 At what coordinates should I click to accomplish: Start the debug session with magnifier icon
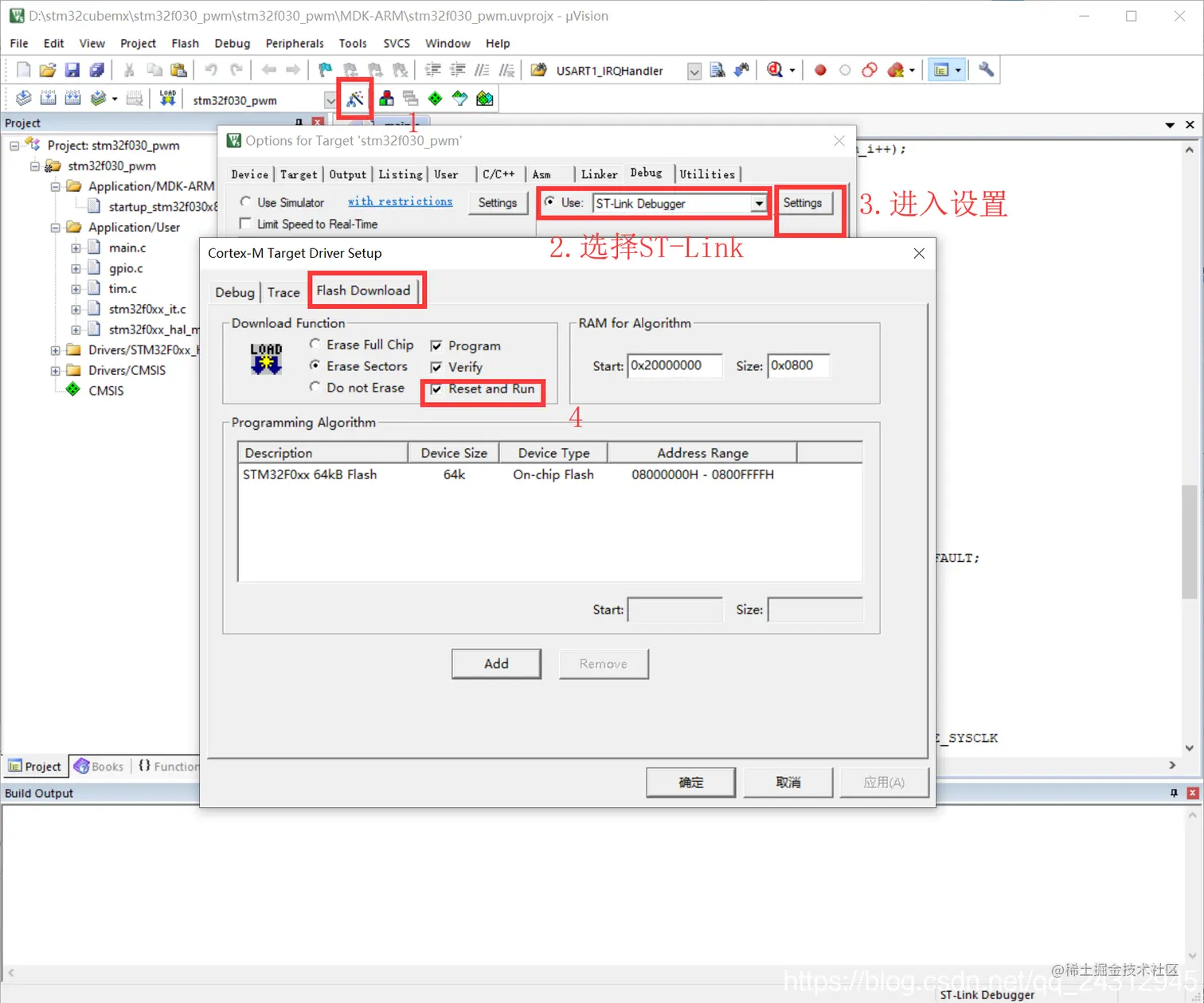(774, 70)
